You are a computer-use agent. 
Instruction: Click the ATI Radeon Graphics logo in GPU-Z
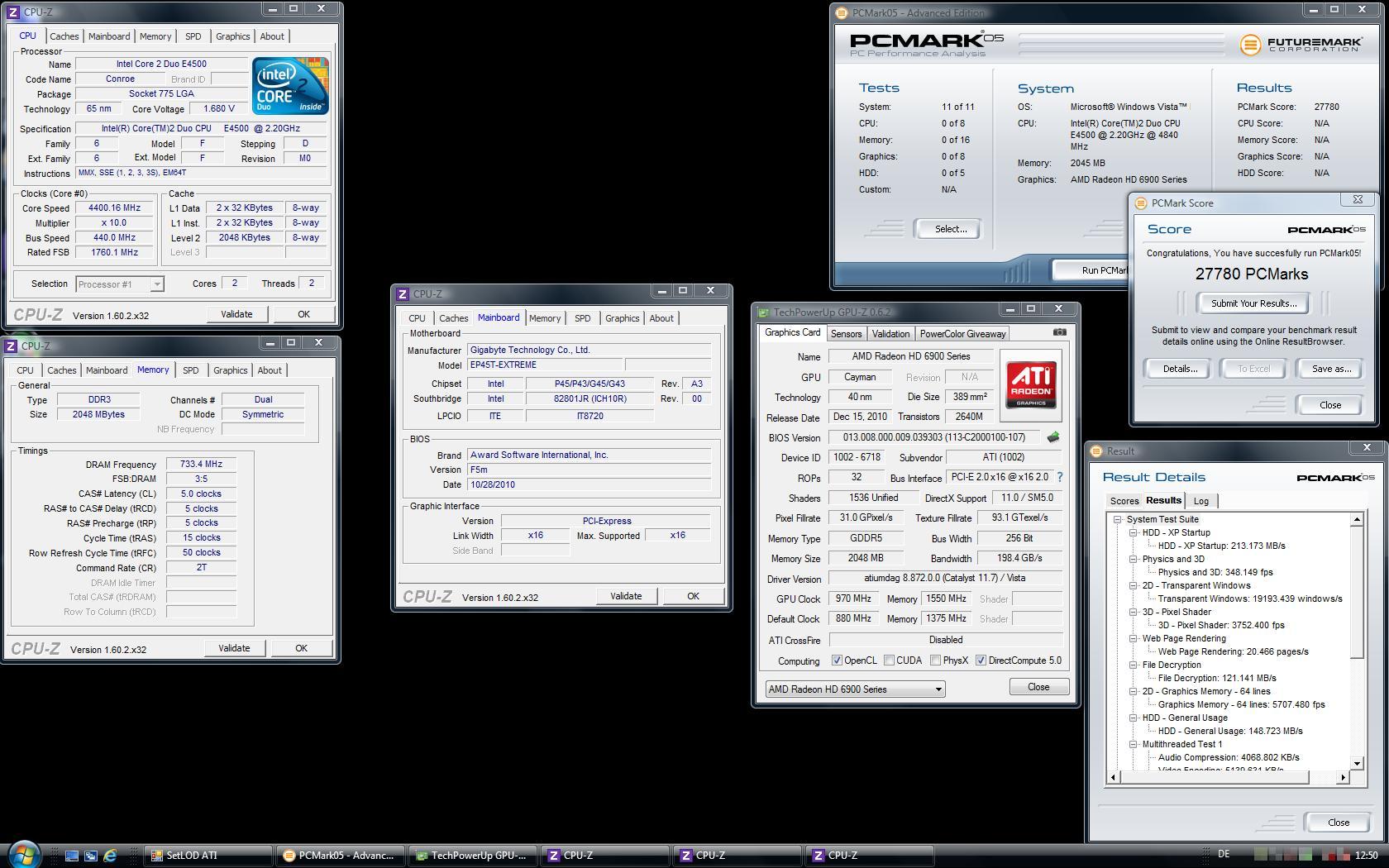coord(1031,385)
